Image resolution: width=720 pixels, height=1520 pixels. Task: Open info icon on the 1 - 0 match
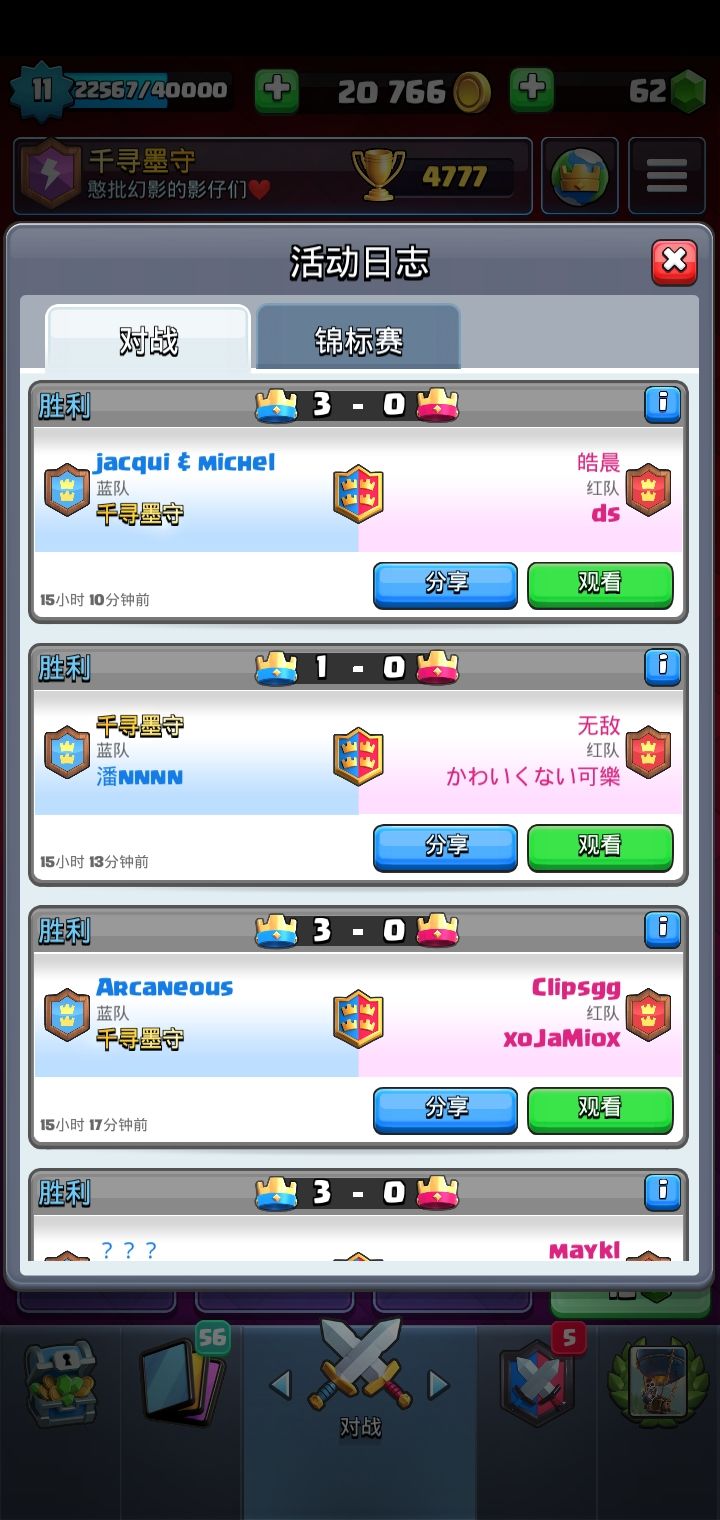(x=662, y=666)
